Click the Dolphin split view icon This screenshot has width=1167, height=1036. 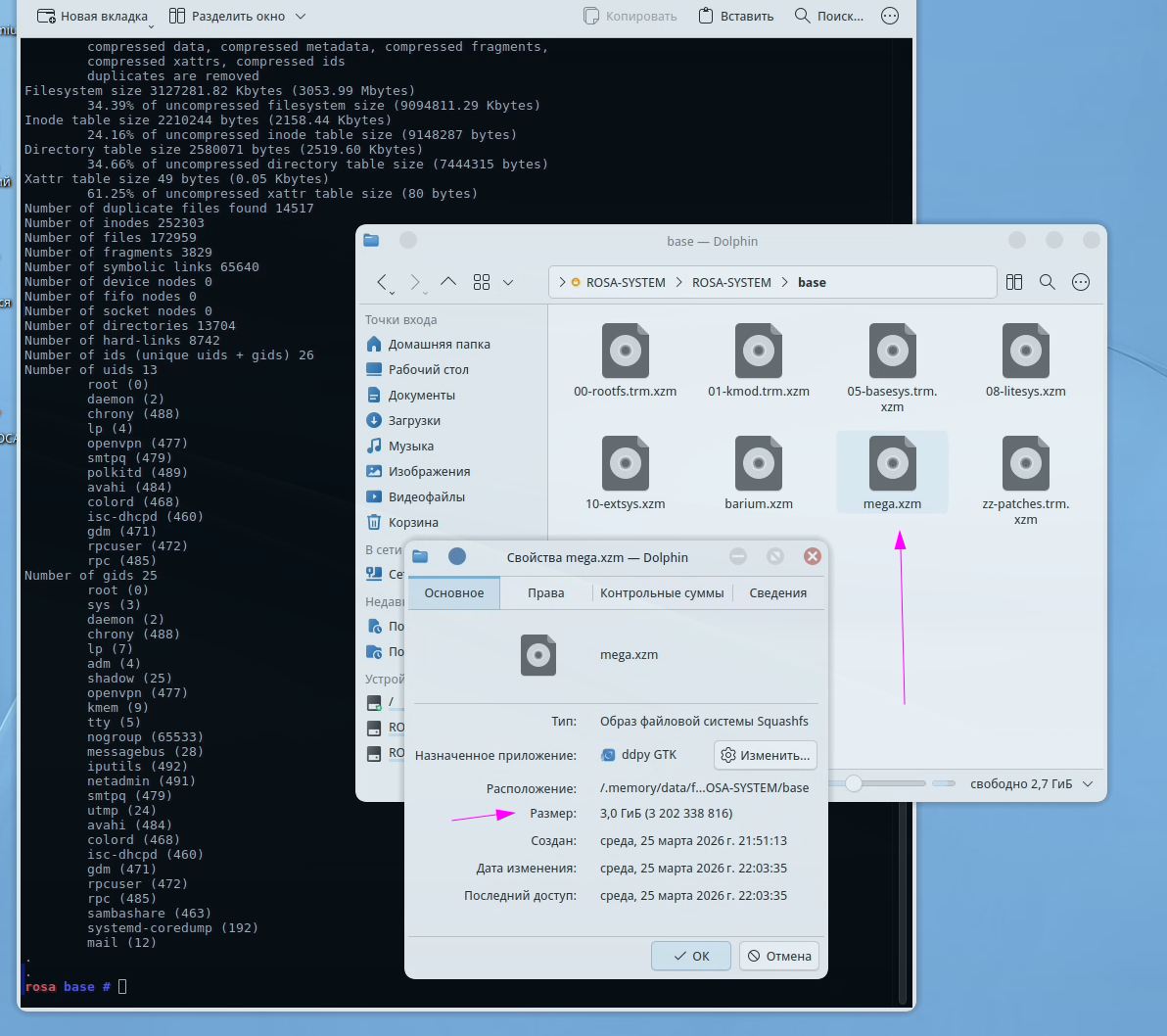1014,282
